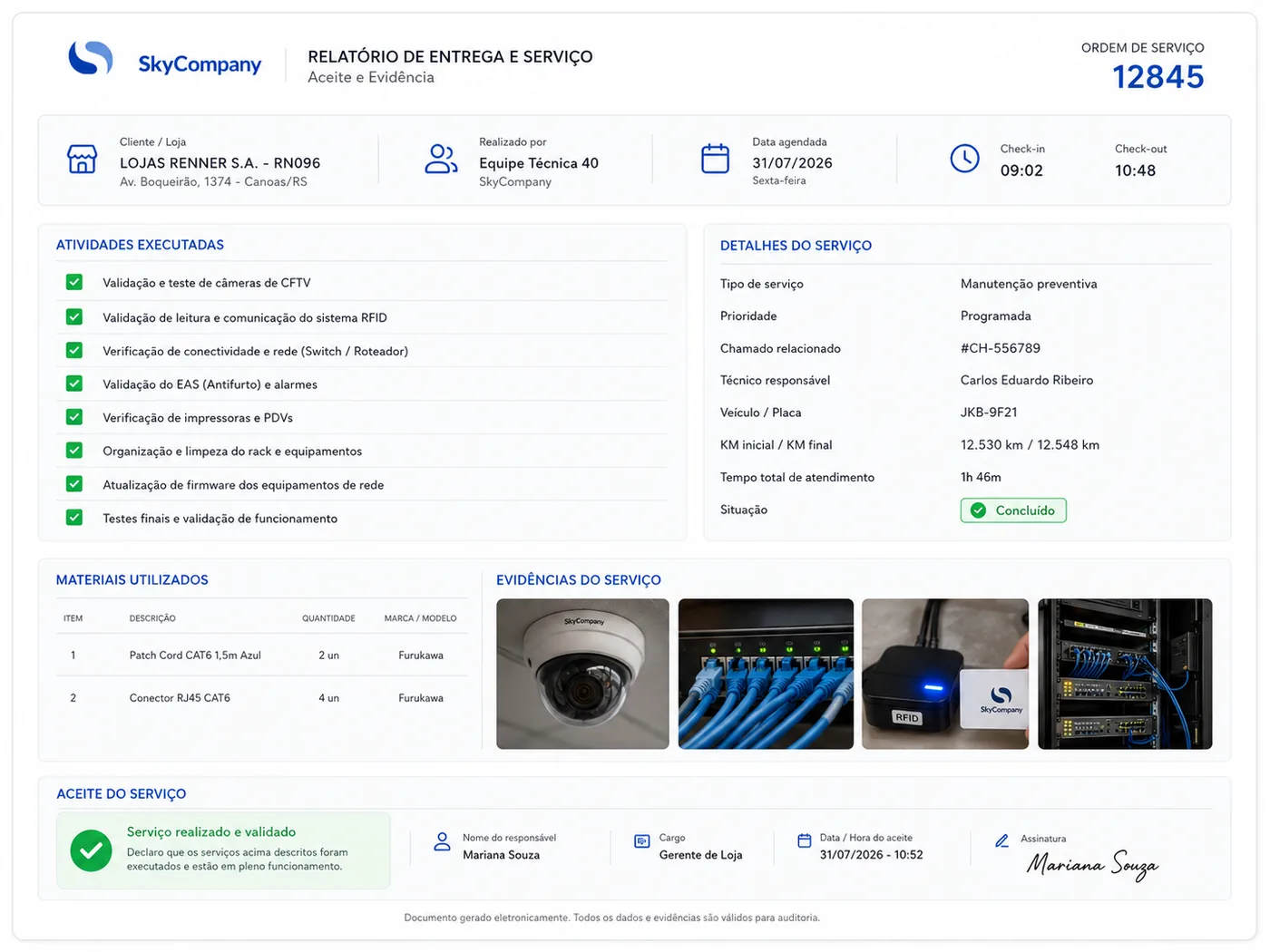This screenshot has height=952, width=1270.
Task: Click the Serviço realizado e validado title
Action: pyautogui.click(x=211, y=831)
